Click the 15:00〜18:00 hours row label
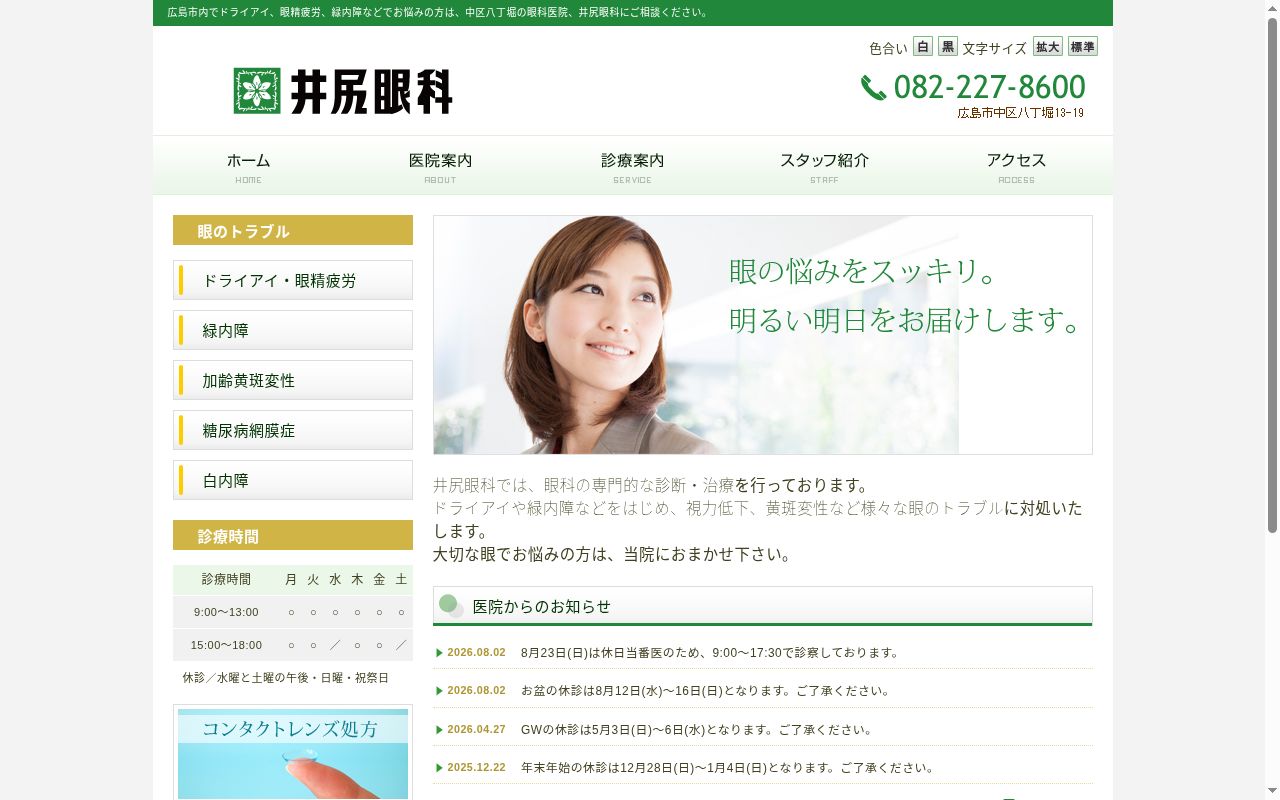This screenshot has height=800, width=1280. [x=226, y=645]
